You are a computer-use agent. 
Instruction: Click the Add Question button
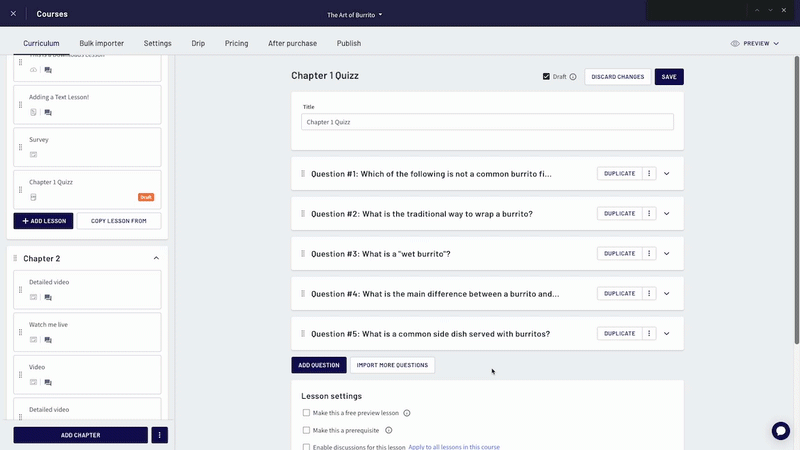click(319, 365)
